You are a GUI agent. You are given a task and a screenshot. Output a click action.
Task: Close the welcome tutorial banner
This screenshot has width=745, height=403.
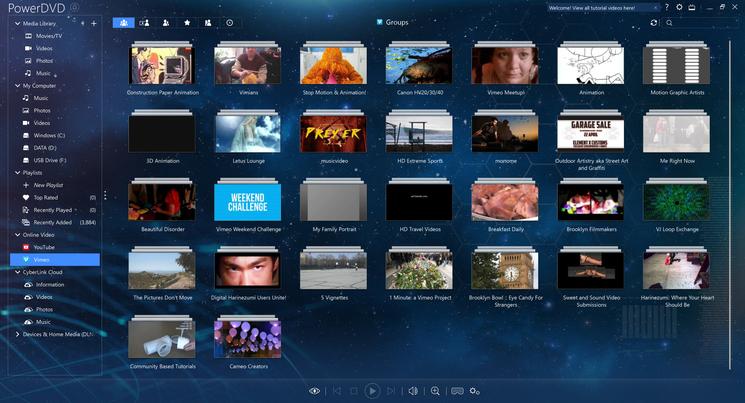656,8
